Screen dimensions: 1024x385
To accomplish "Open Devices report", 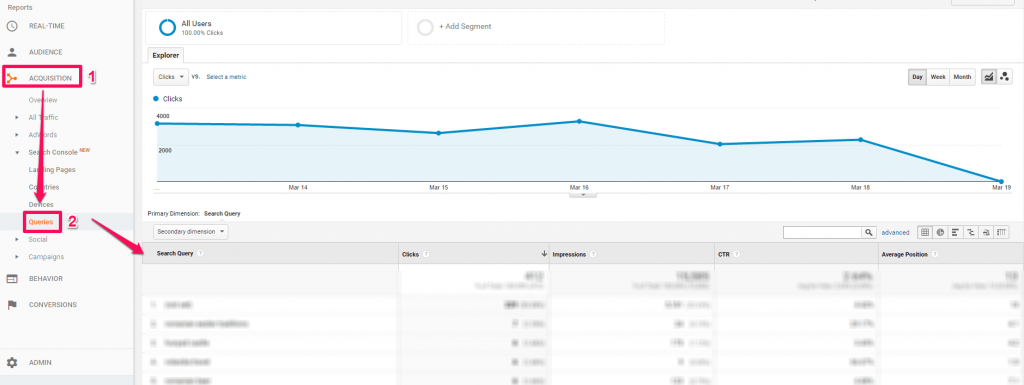I will click(41, 205).
